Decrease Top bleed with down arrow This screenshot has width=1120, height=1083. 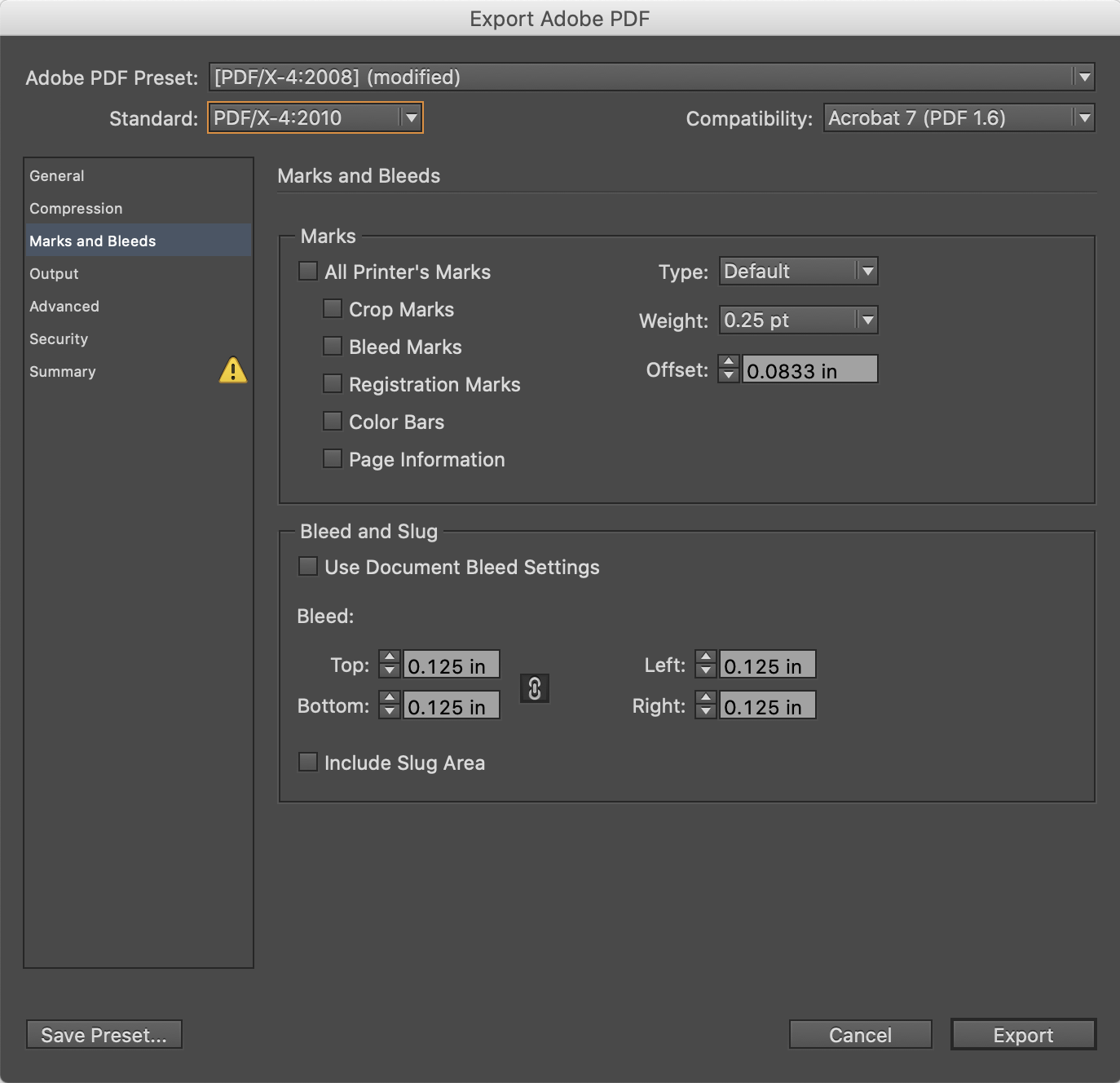(x=390, y=671)
